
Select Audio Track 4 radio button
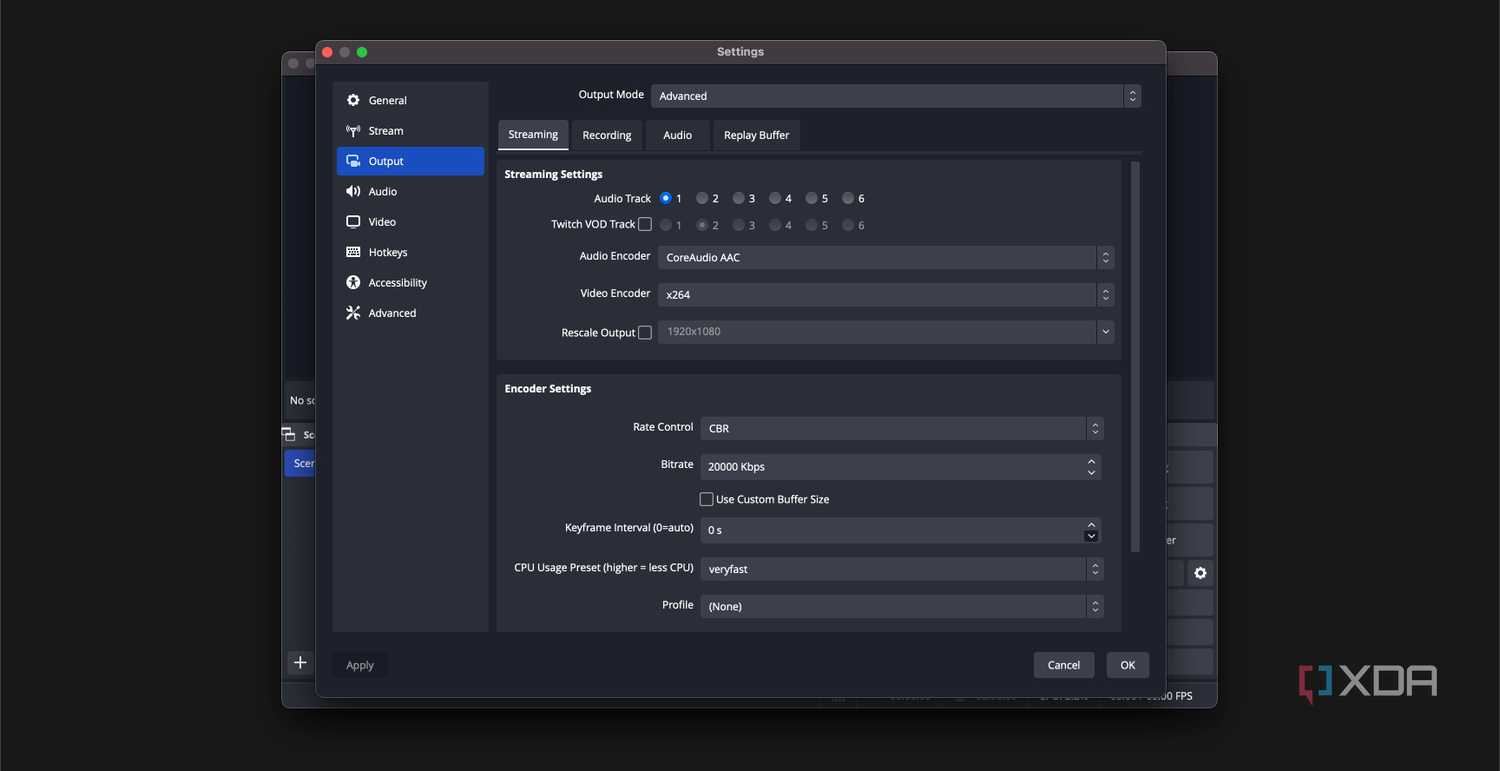point(775,198)
